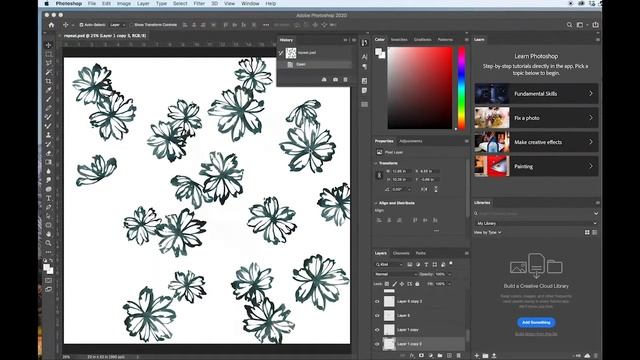This screenshot has height=360, width=640.
Task: Click Add Something button
Action: 536,322
